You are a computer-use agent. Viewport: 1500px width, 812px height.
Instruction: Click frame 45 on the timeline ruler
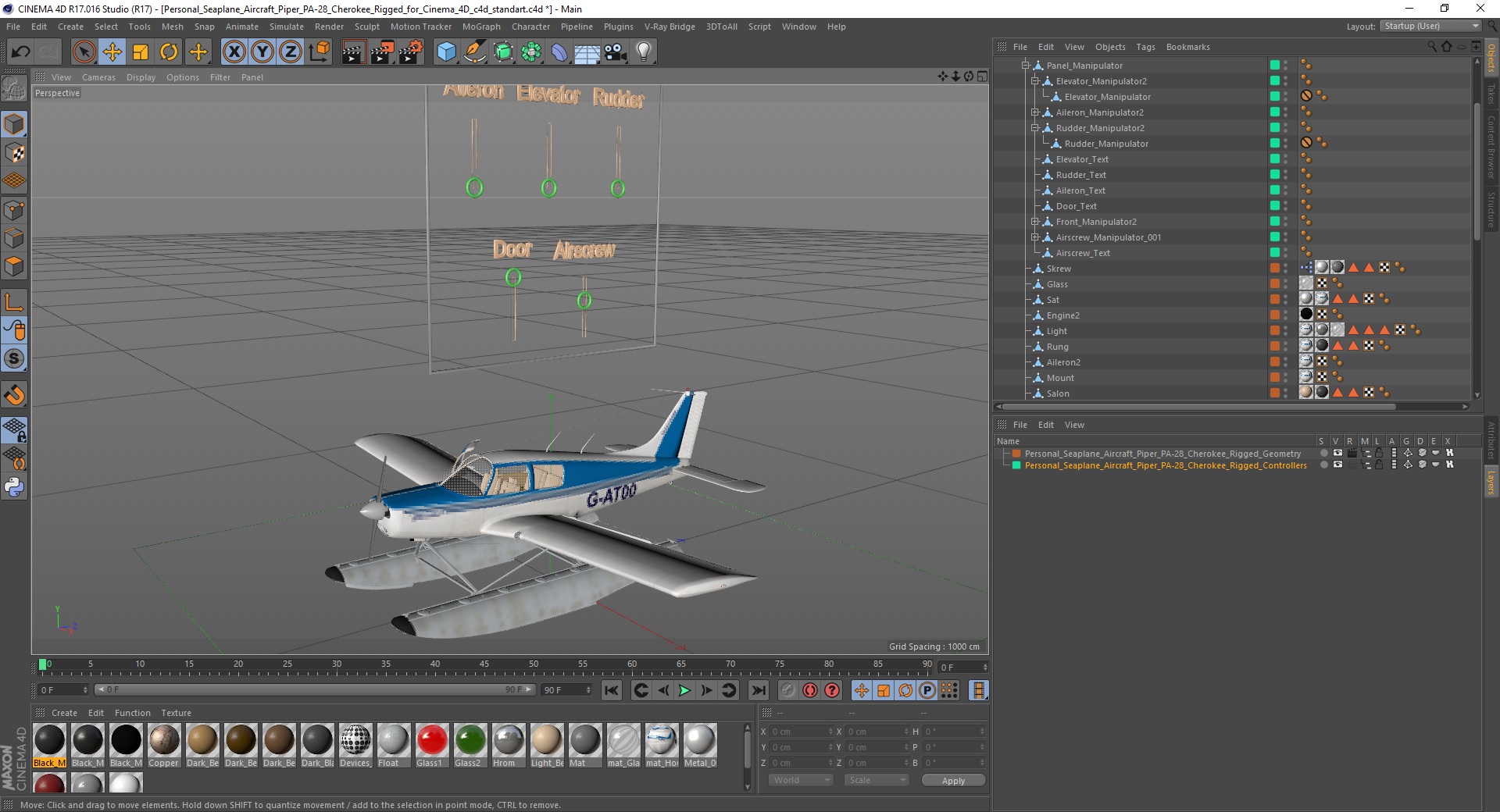coord(484,665)
